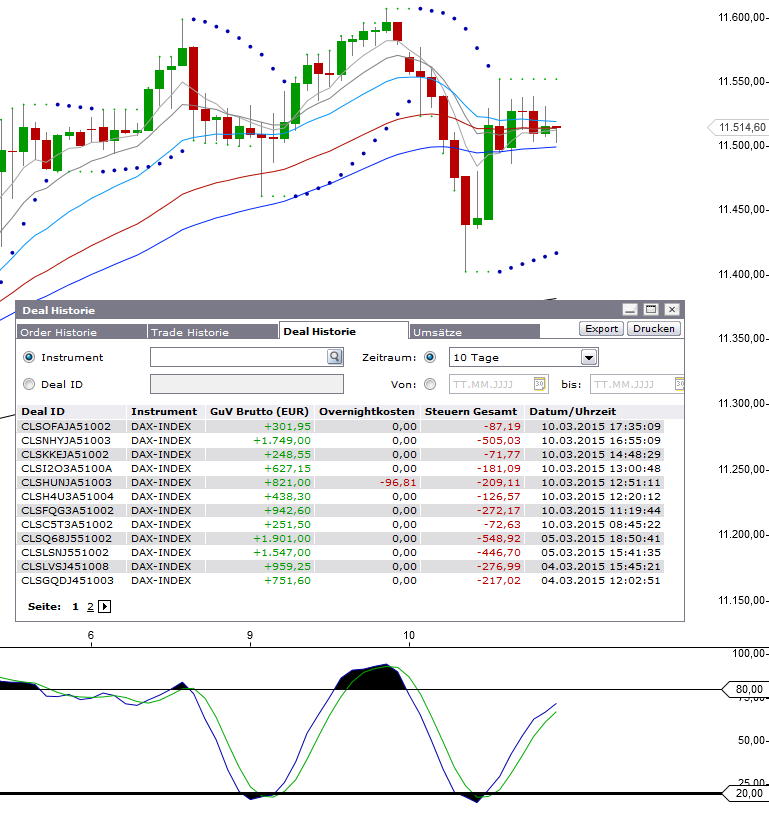Click date label 9 on time axis
Viewport: 769px width, 814px height.
[250, 635]
